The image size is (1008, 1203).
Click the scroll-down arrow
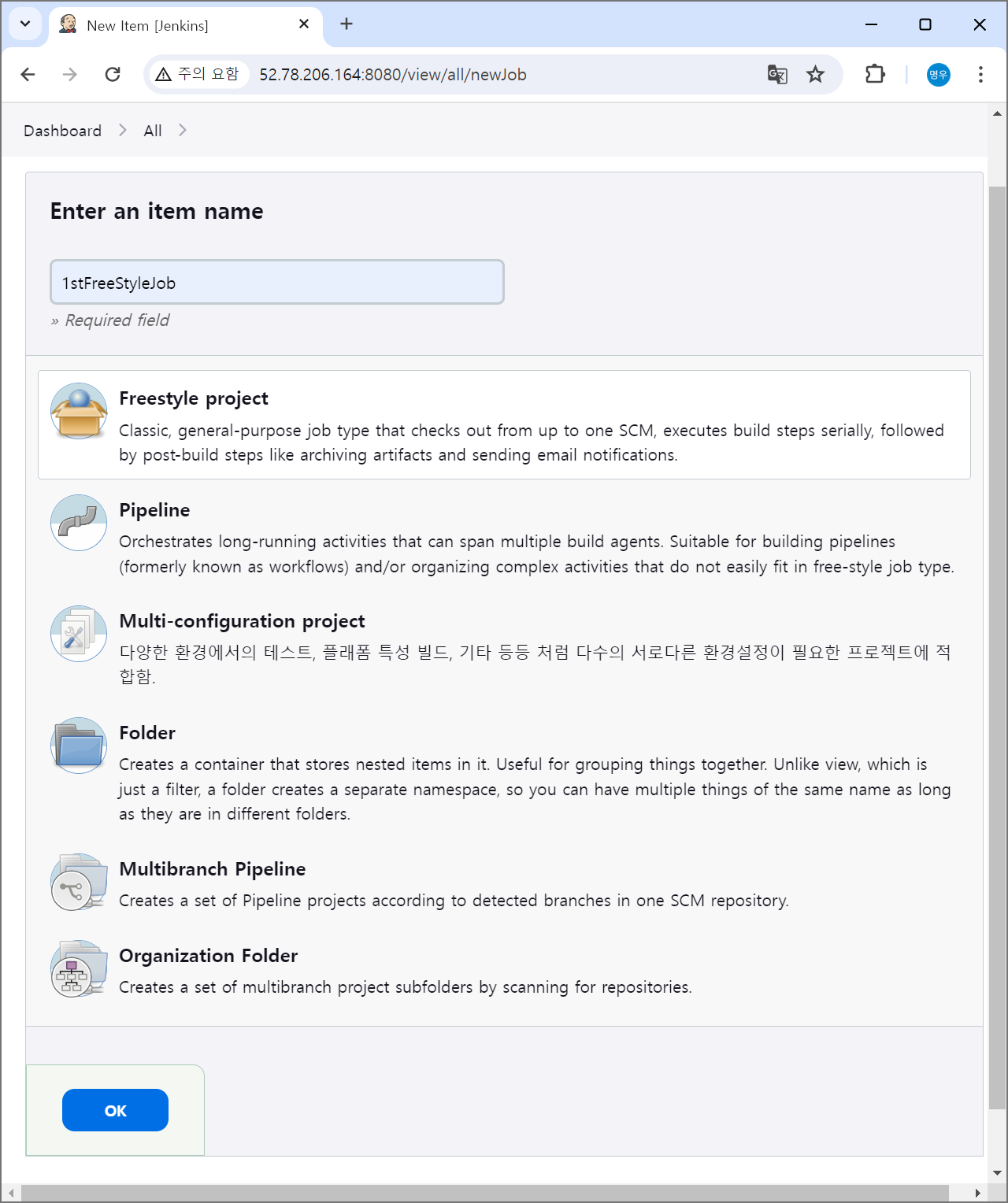(x=997, y=1173)
